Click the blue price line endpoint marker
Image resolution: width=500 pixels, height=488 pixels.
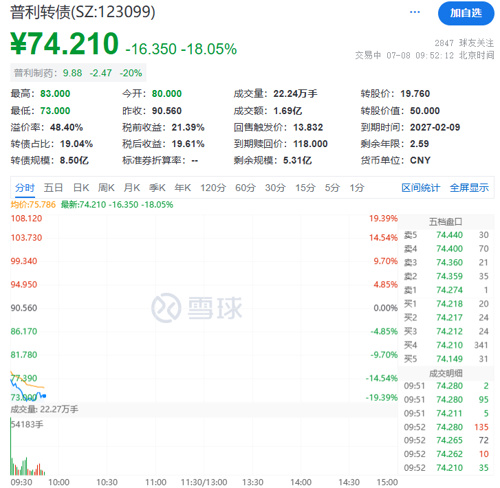[45, 396]
